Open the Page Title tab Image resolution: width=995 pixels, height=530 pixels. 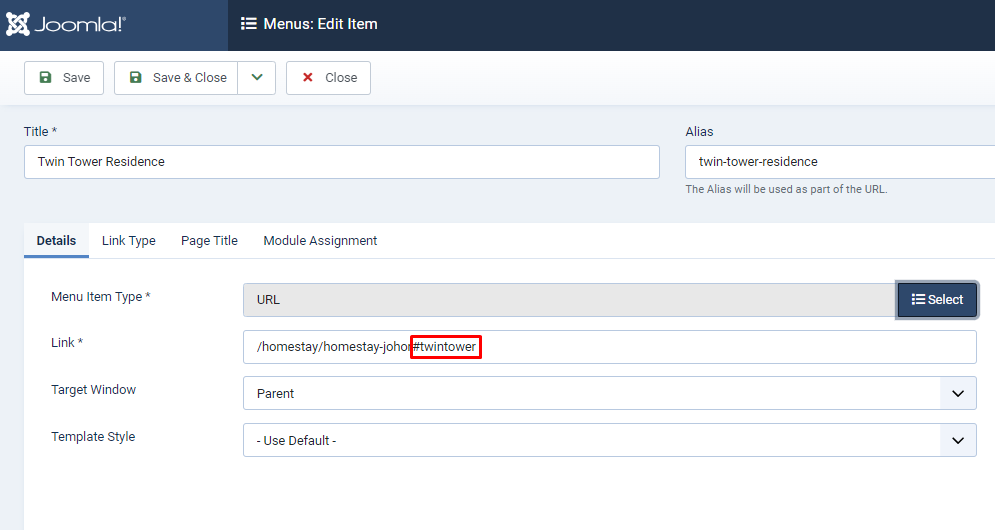[209, 241]
